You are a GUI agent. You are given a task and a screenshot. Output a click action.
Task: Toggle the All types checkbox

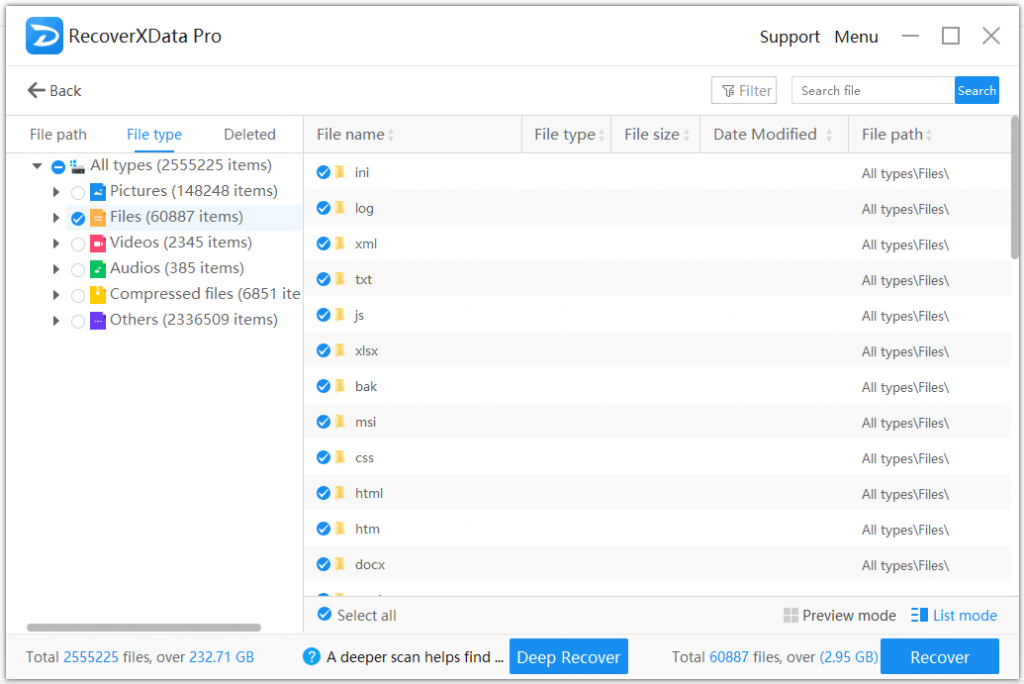[x=58, y=167]
